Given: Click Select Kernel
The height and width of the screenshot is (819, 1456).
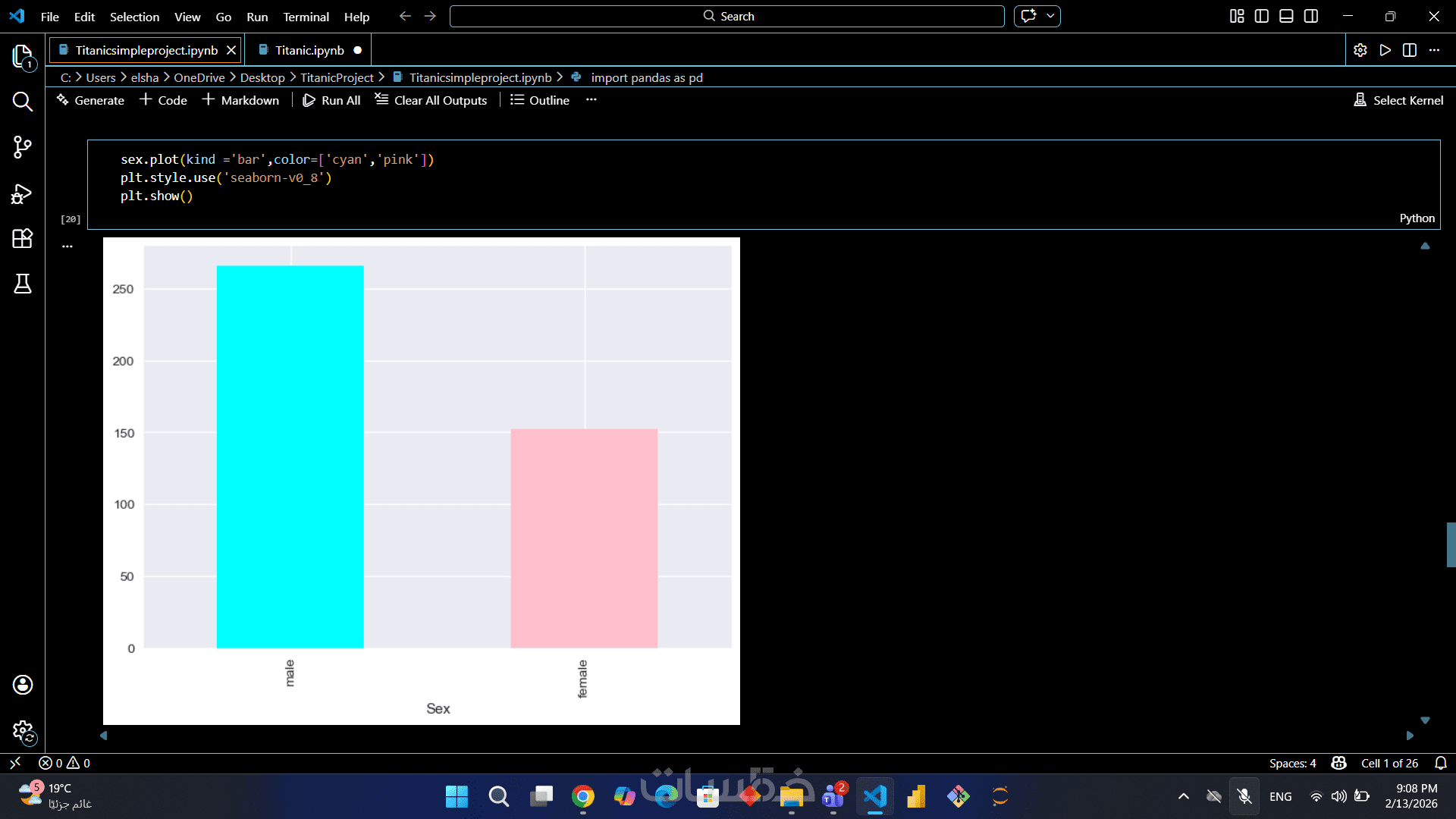Looking at the screenshot, I should tap(1398, 100).
